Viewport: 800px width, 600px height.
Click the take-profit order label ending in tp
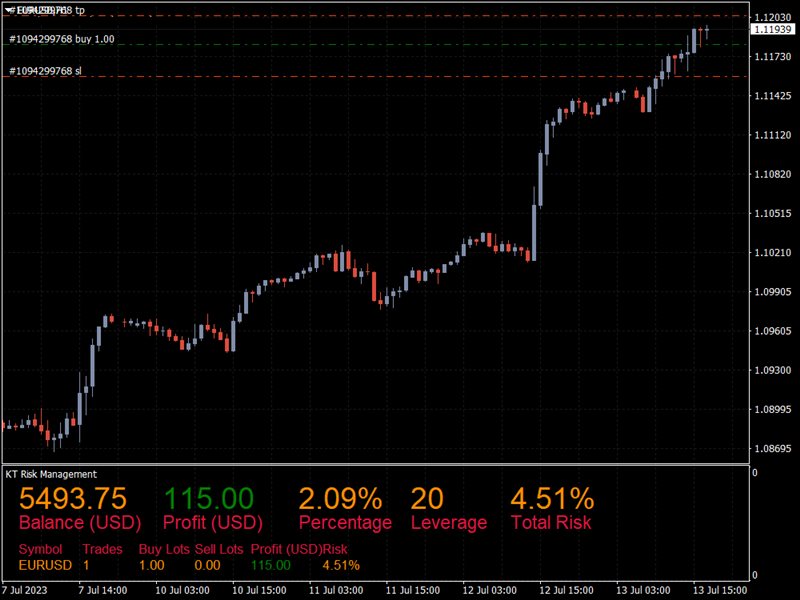[45, 10]
